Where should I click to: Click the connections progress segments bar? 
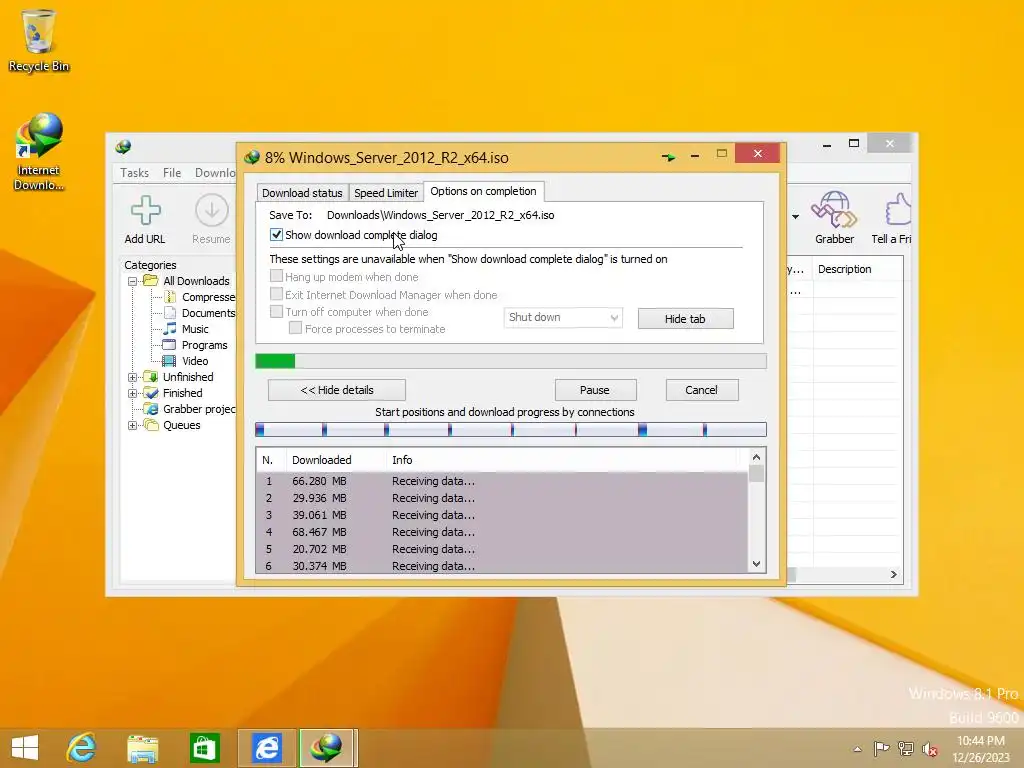(511, 430)
